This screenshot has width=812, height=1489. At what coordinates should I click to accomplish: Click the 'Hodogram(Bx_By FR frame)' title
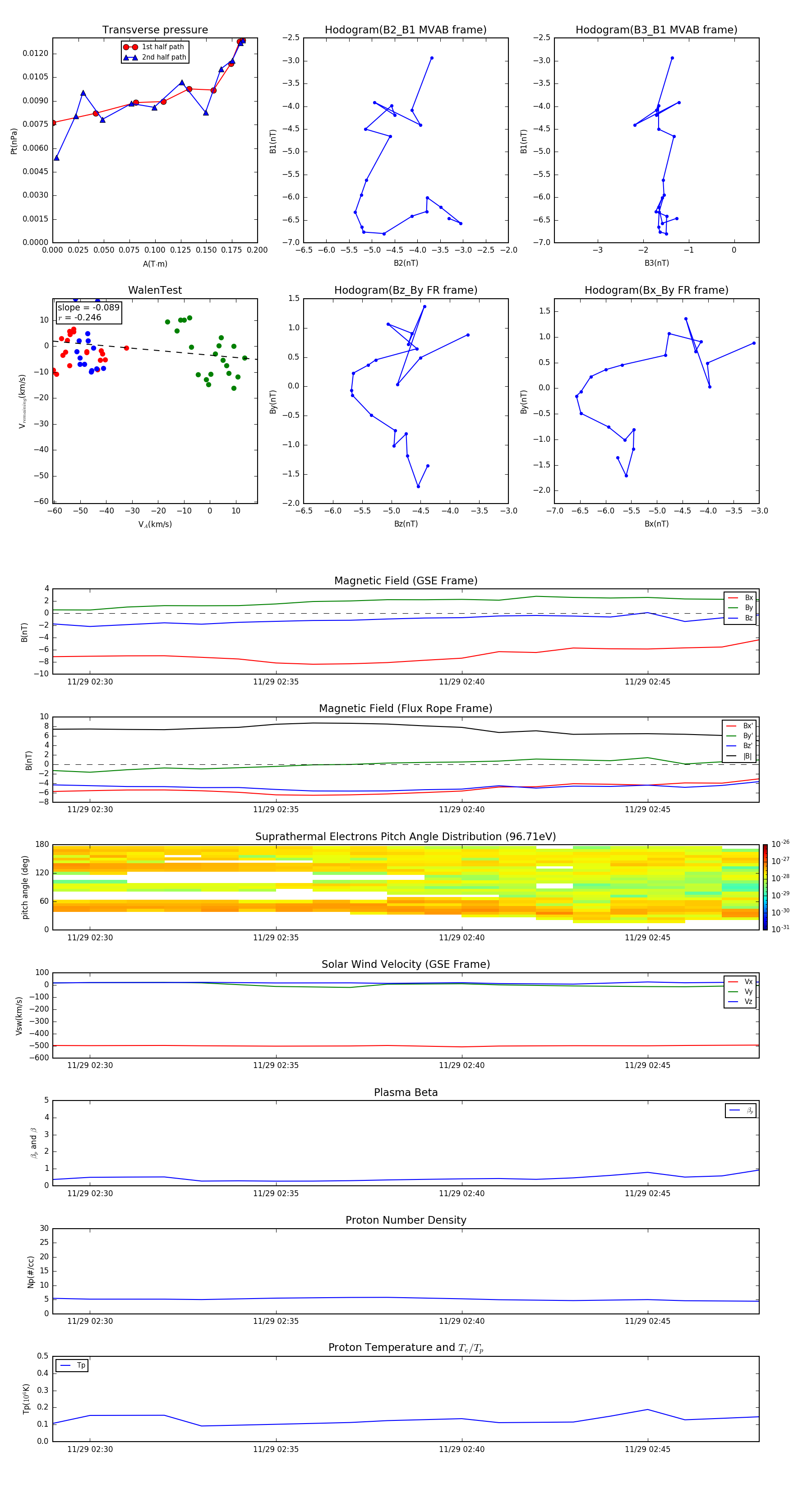click(656, 290)
